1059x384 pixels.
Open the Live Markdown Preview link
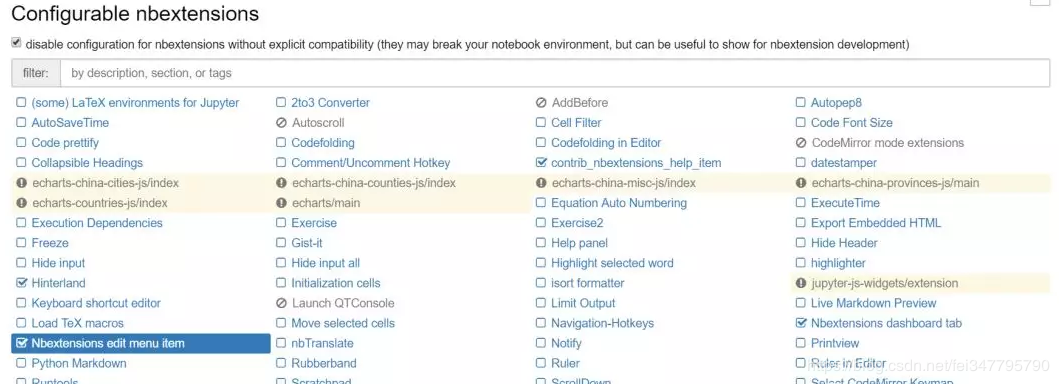[x=873, y=303]
